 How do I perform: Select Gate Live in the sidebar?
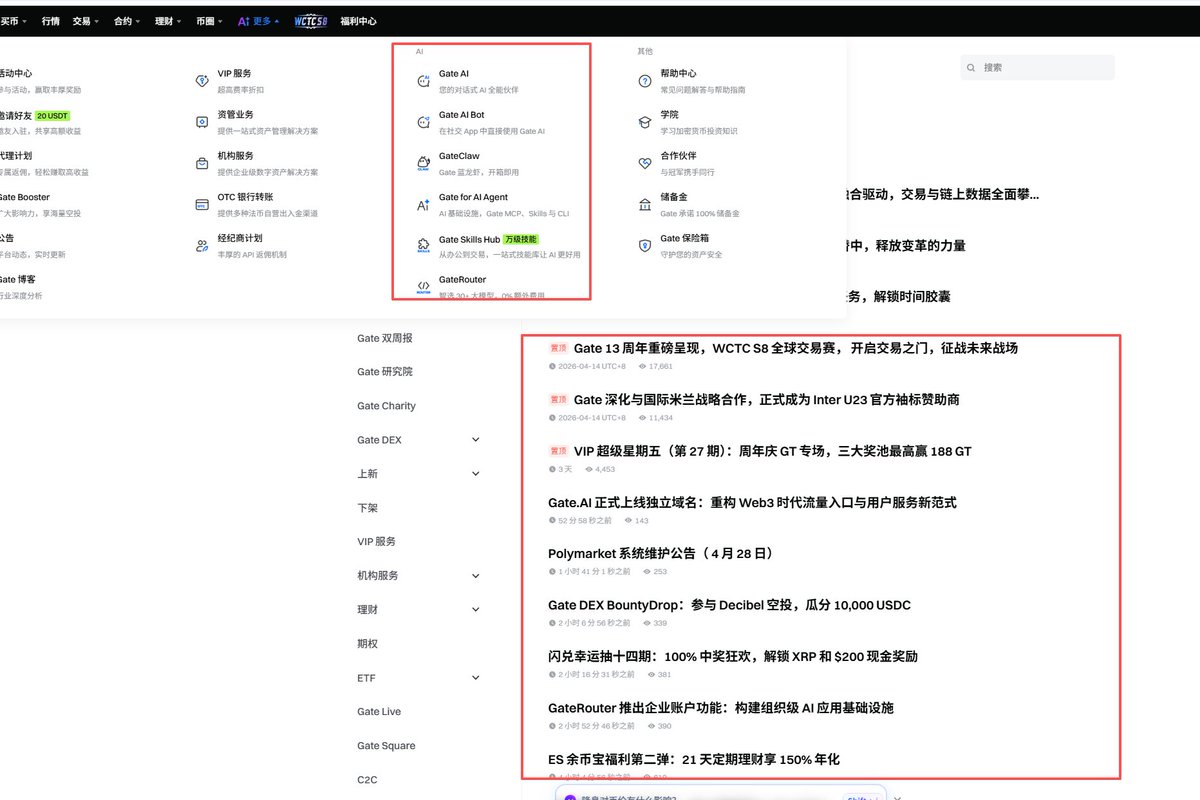[379, 712]
